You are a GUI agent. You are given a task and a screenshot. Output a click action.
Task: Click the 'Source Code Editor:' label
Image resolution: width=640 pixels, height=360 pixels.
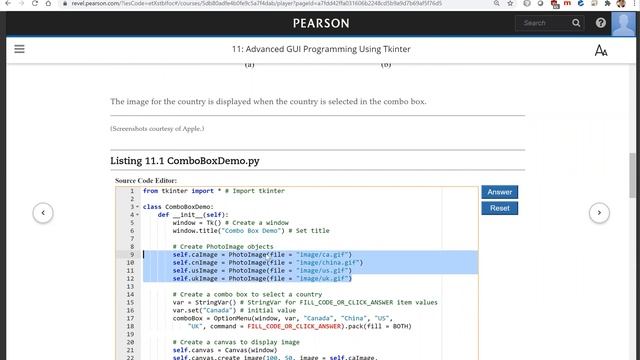coord(146,180)
